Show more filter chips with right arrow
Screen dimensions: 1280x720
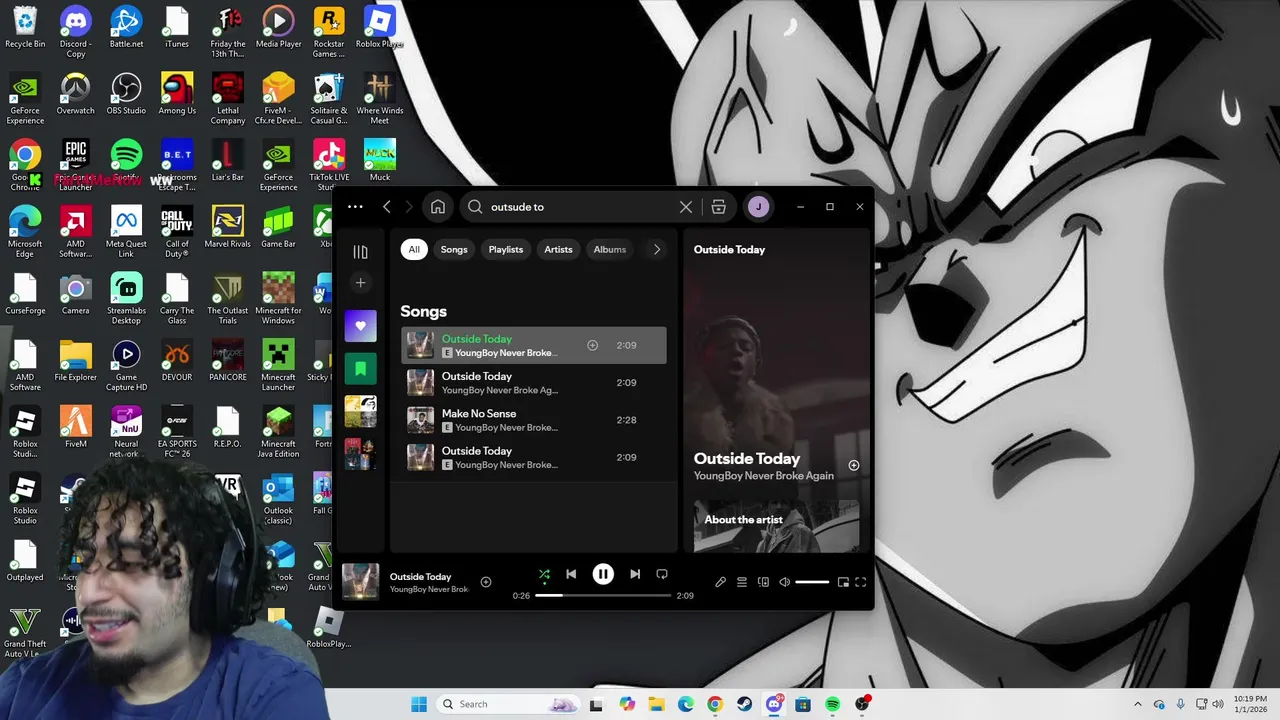[x=657, y=250]
